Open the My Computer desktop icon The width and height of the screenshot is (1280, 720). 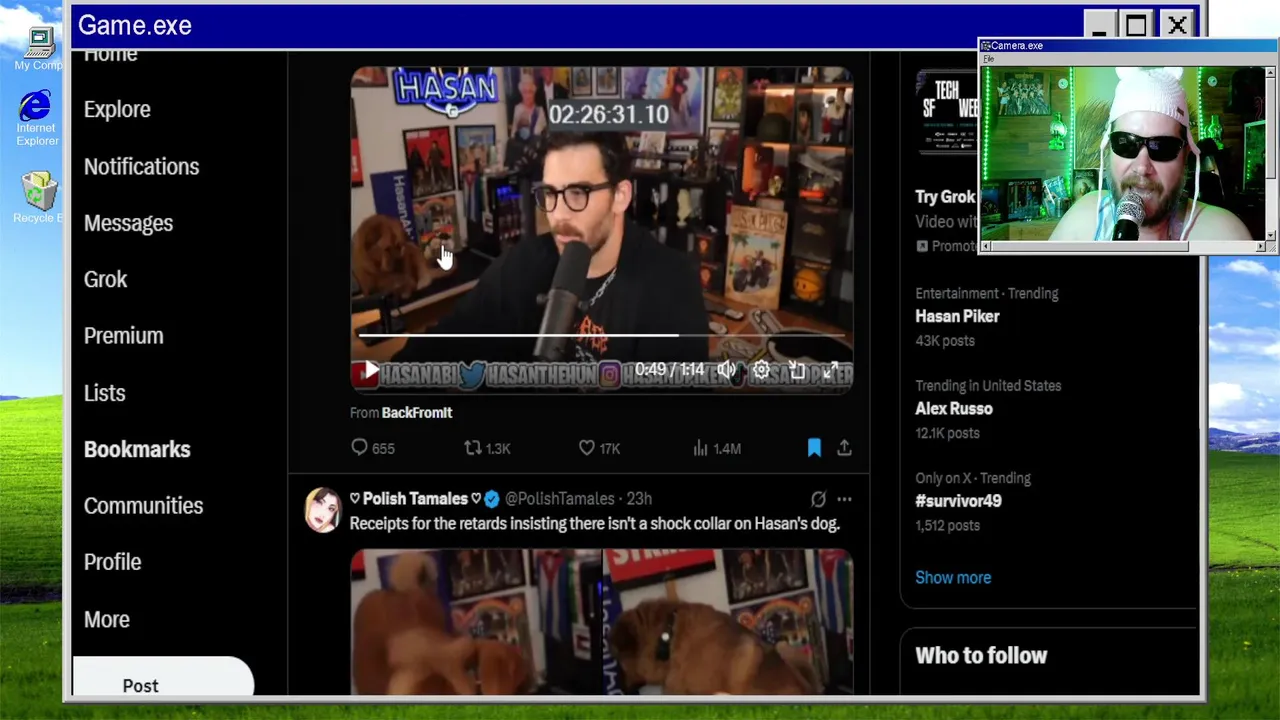(x=38, y=49)
